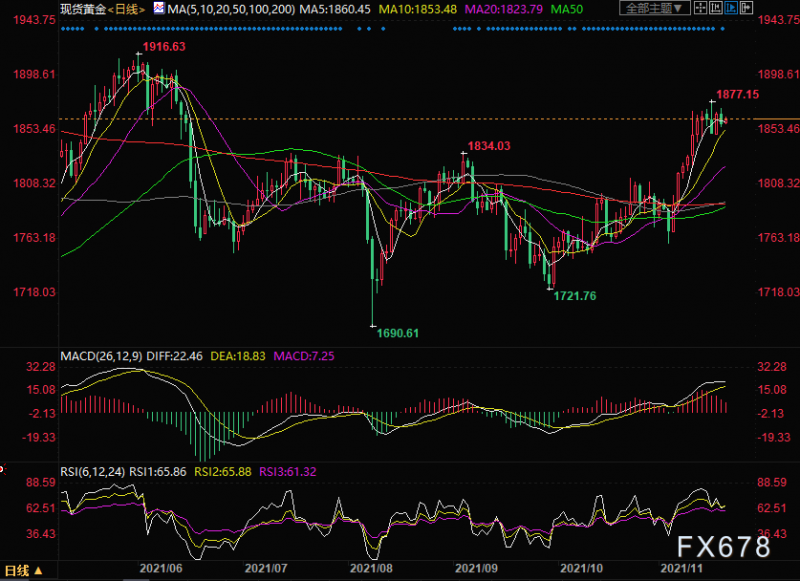Click the 1690.61 low price marker
This screenshot has height=581, width=800.
[397, 334]
